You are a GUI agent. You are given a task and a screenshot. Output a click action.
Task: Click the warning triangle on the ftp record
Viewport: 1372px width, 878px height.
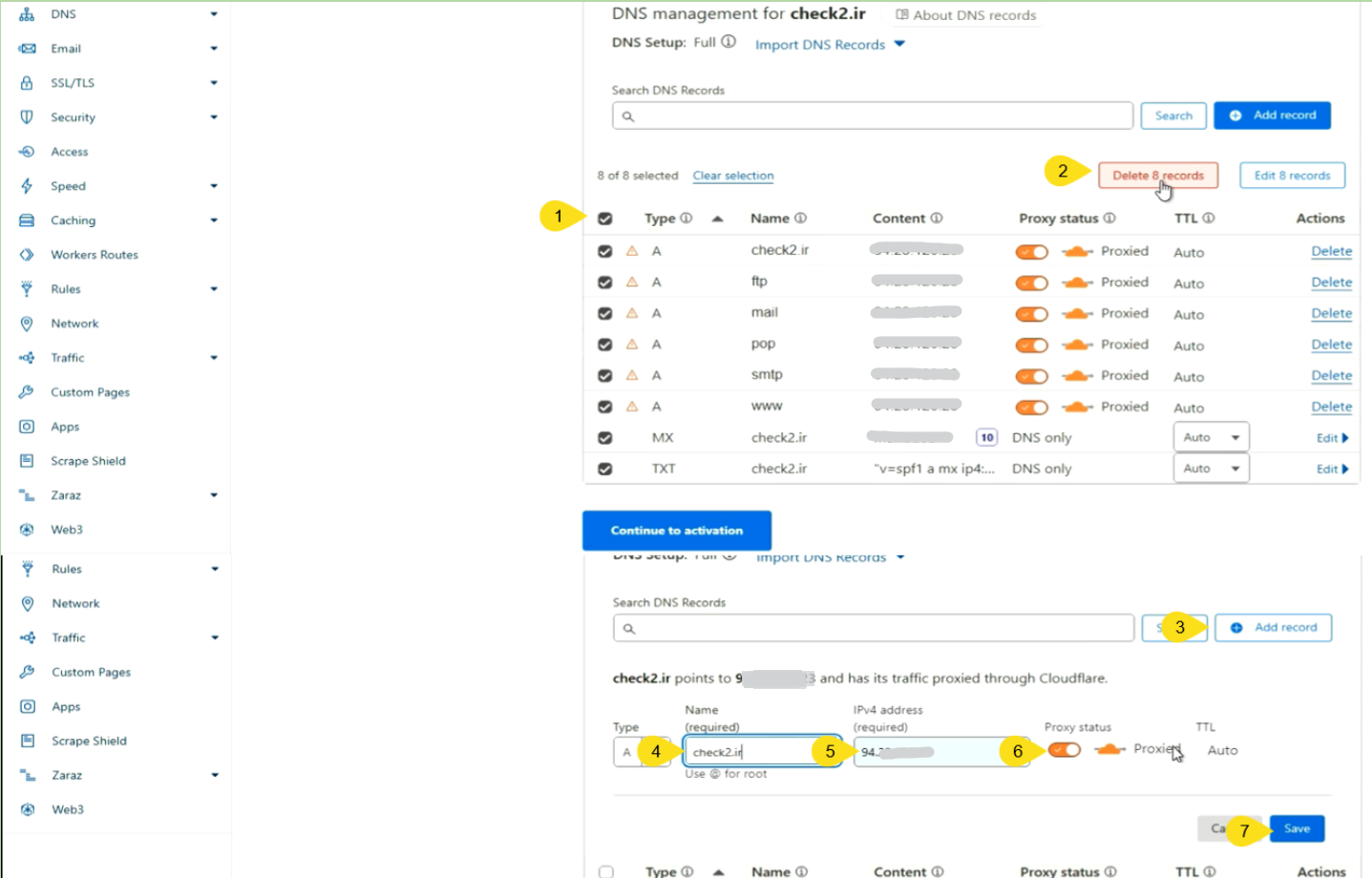click(x=632, y=282)
